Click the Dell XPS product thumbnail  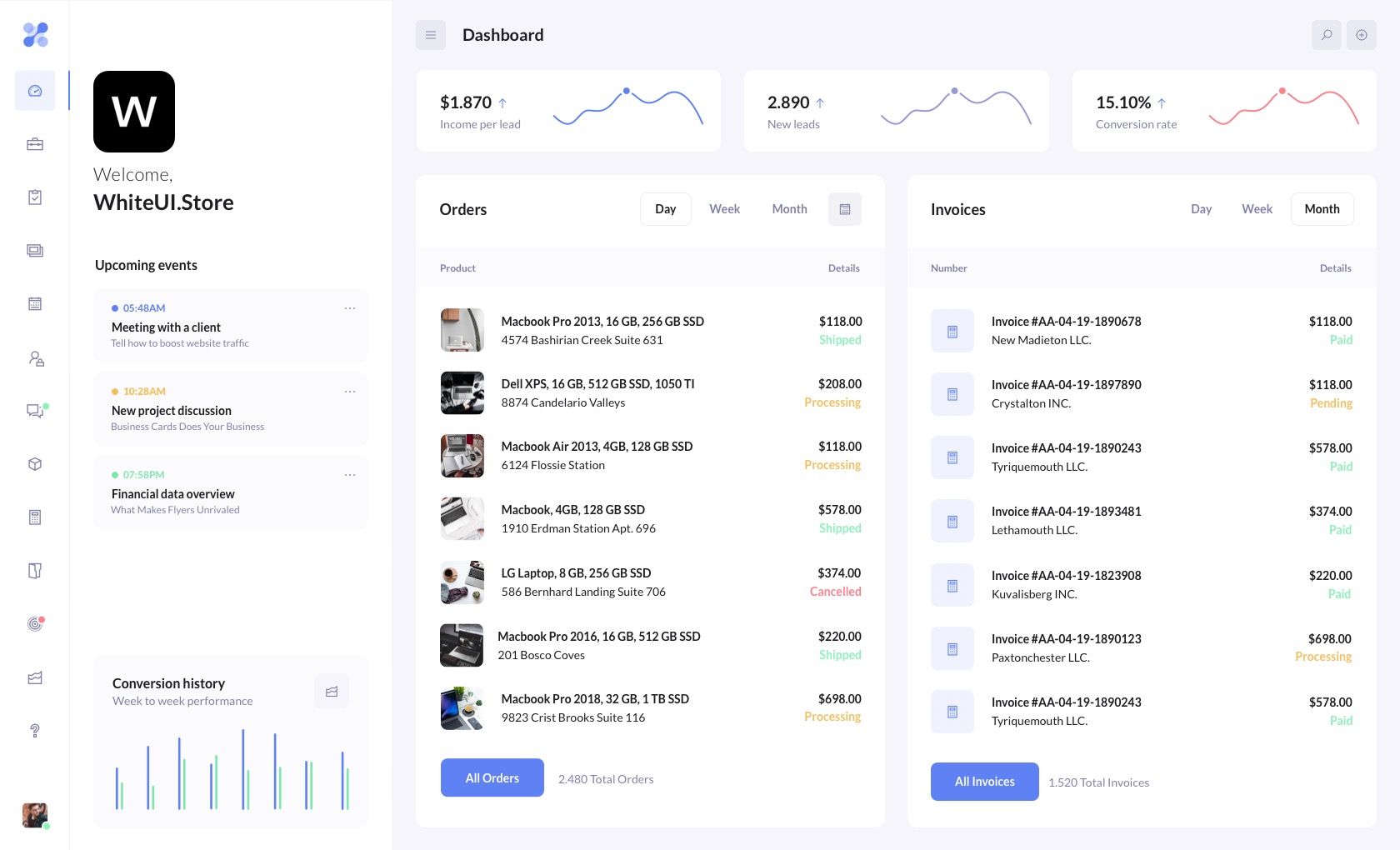point(462,392)
